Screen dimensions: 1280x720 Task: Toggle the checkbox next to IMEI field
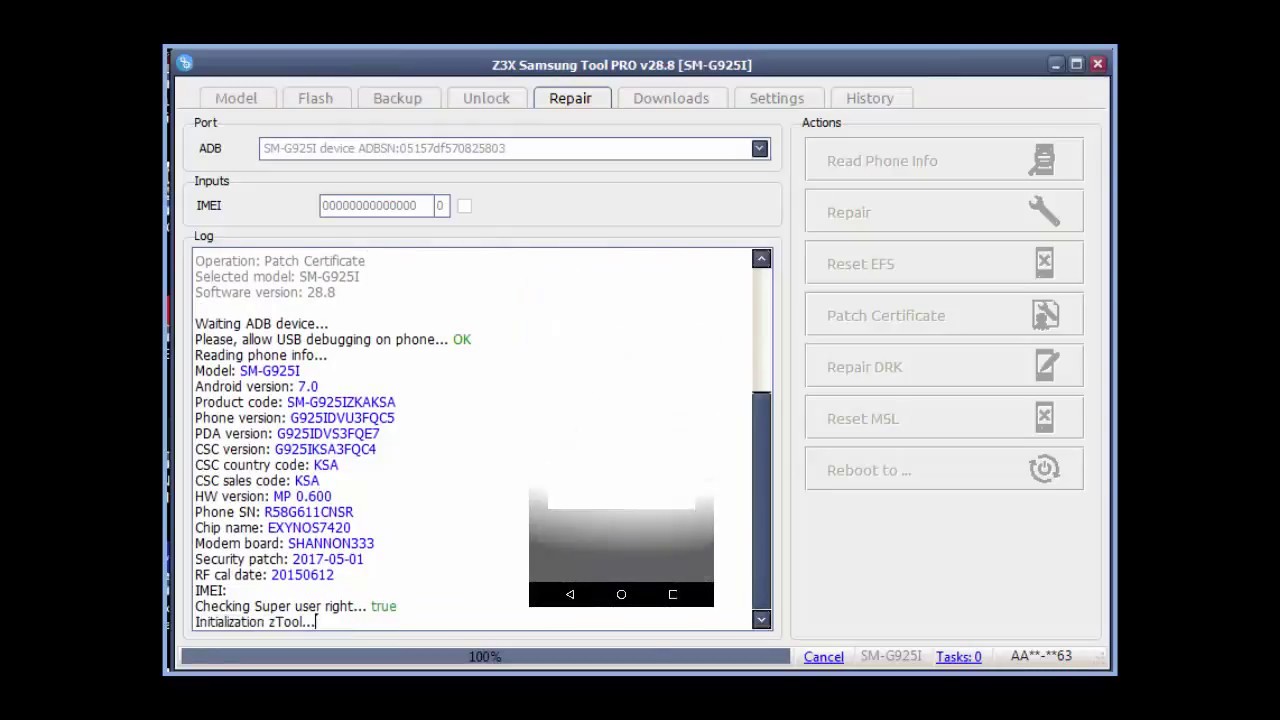tap(464, 206)
